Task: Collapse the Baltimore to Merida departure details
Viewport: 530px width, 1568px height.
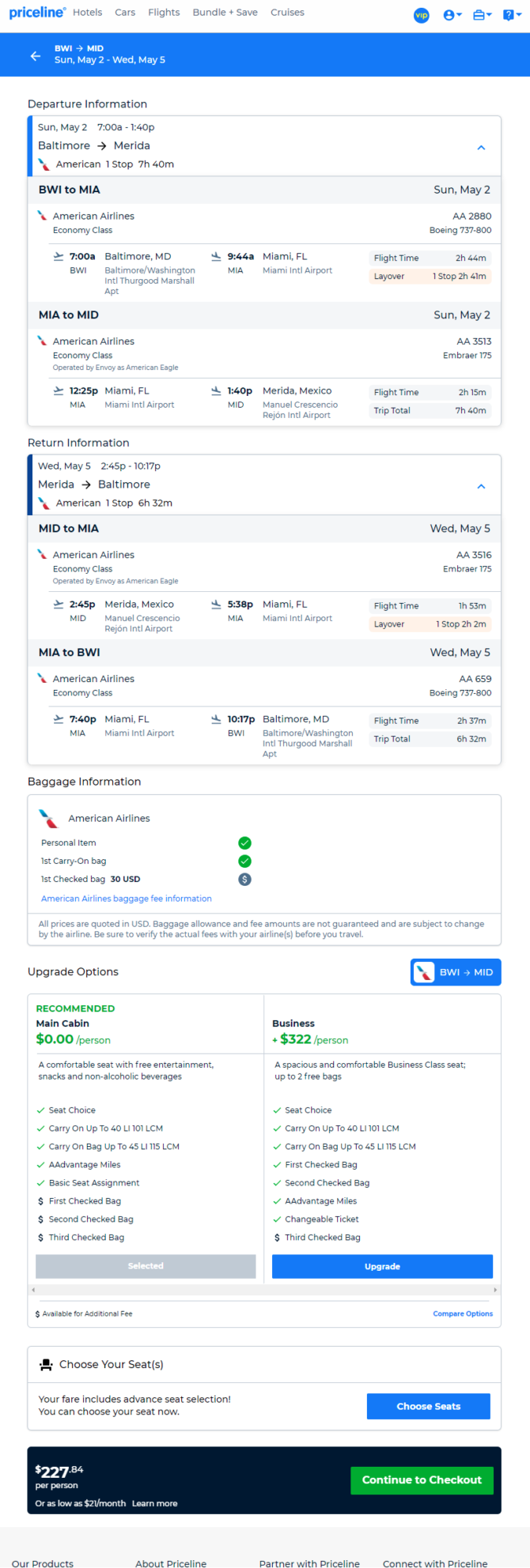Action: (481, 148)
